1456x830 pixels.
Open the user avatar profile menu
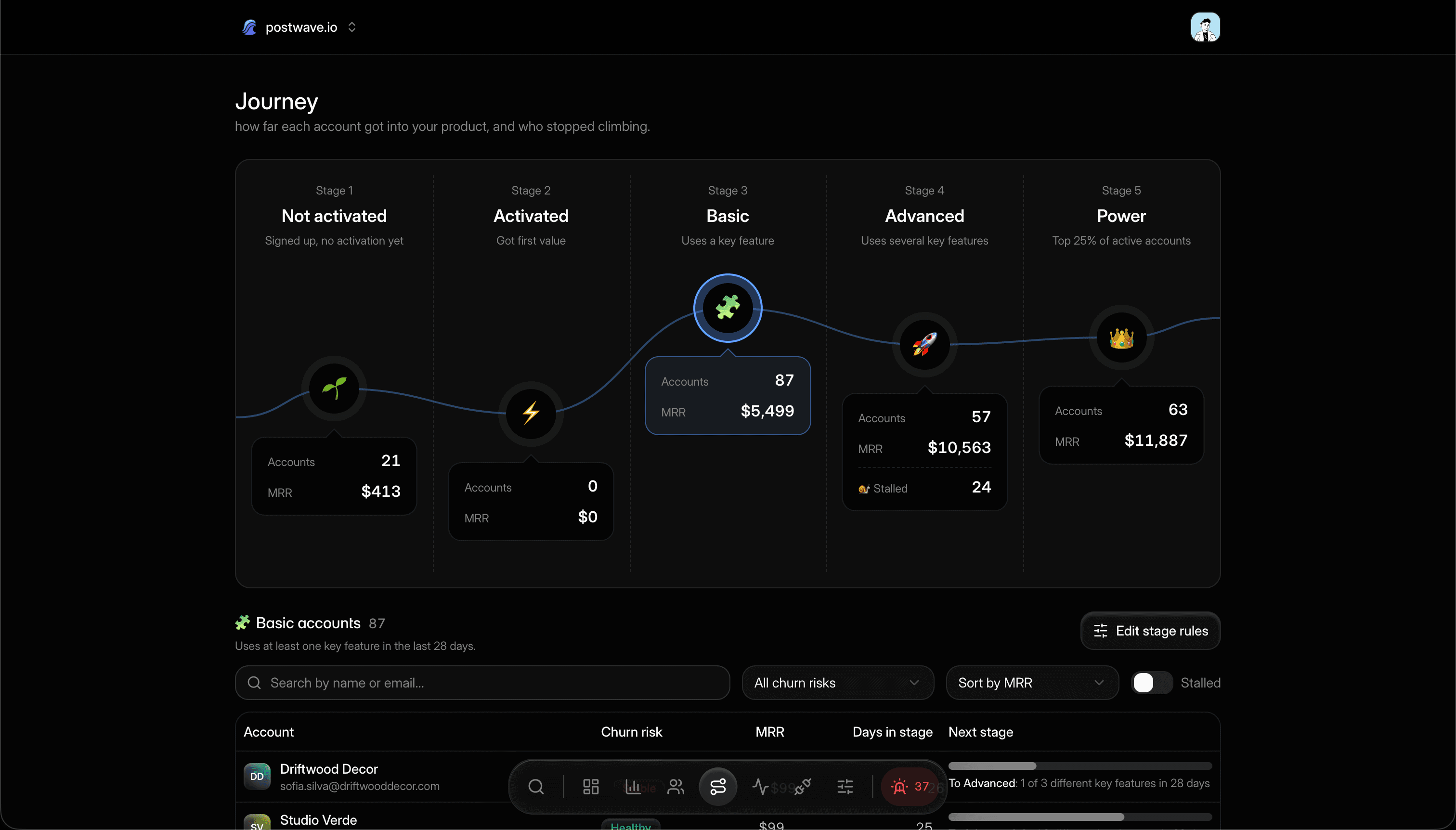[1205, 27]
